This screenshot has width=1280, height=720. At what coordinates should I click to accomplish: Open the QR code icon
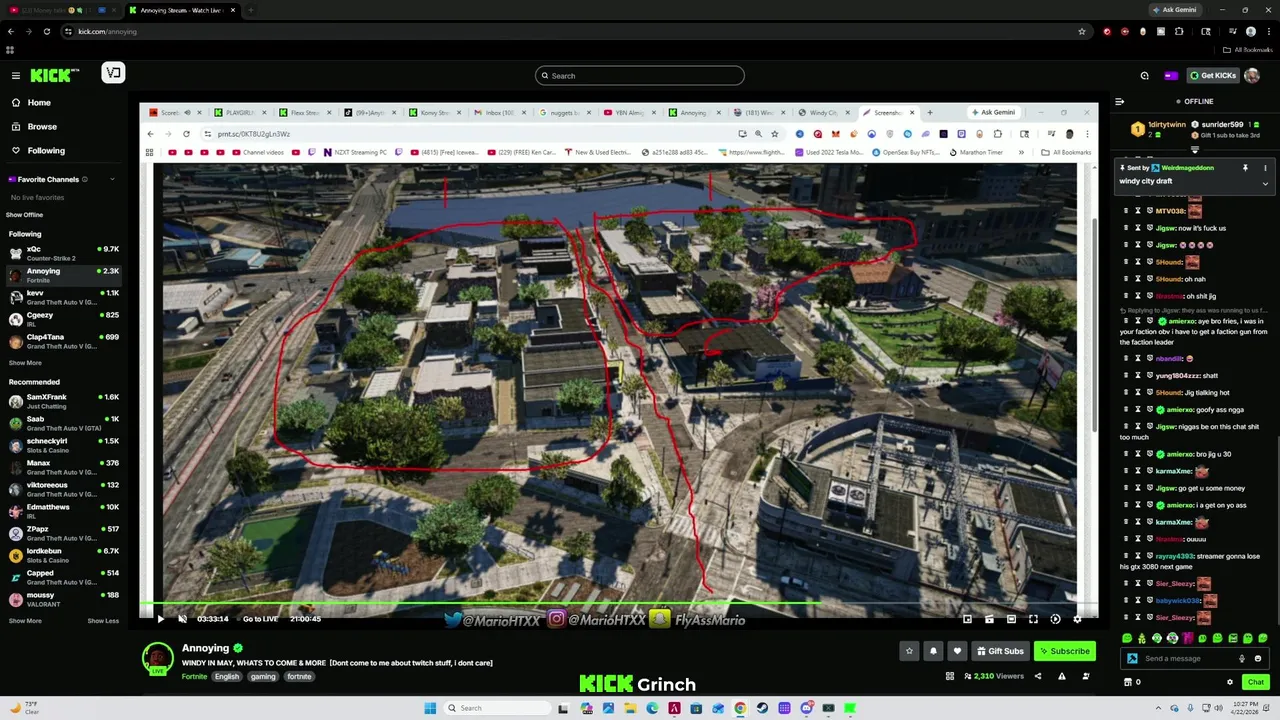pos(950,676)
